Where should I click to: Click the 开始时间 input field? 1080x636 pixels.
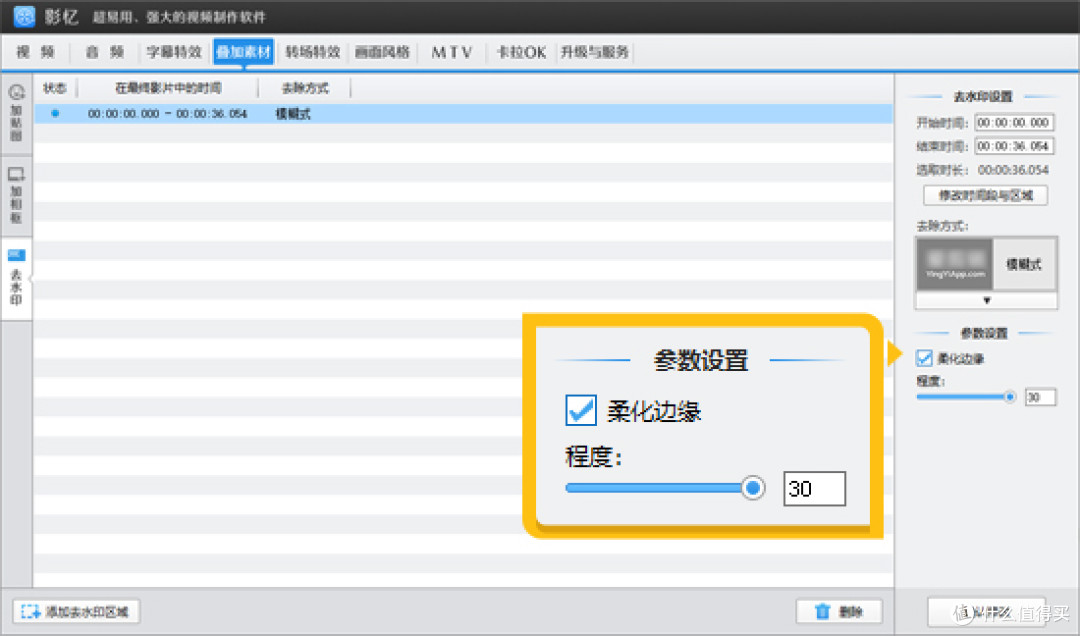tap(1015, 123)
